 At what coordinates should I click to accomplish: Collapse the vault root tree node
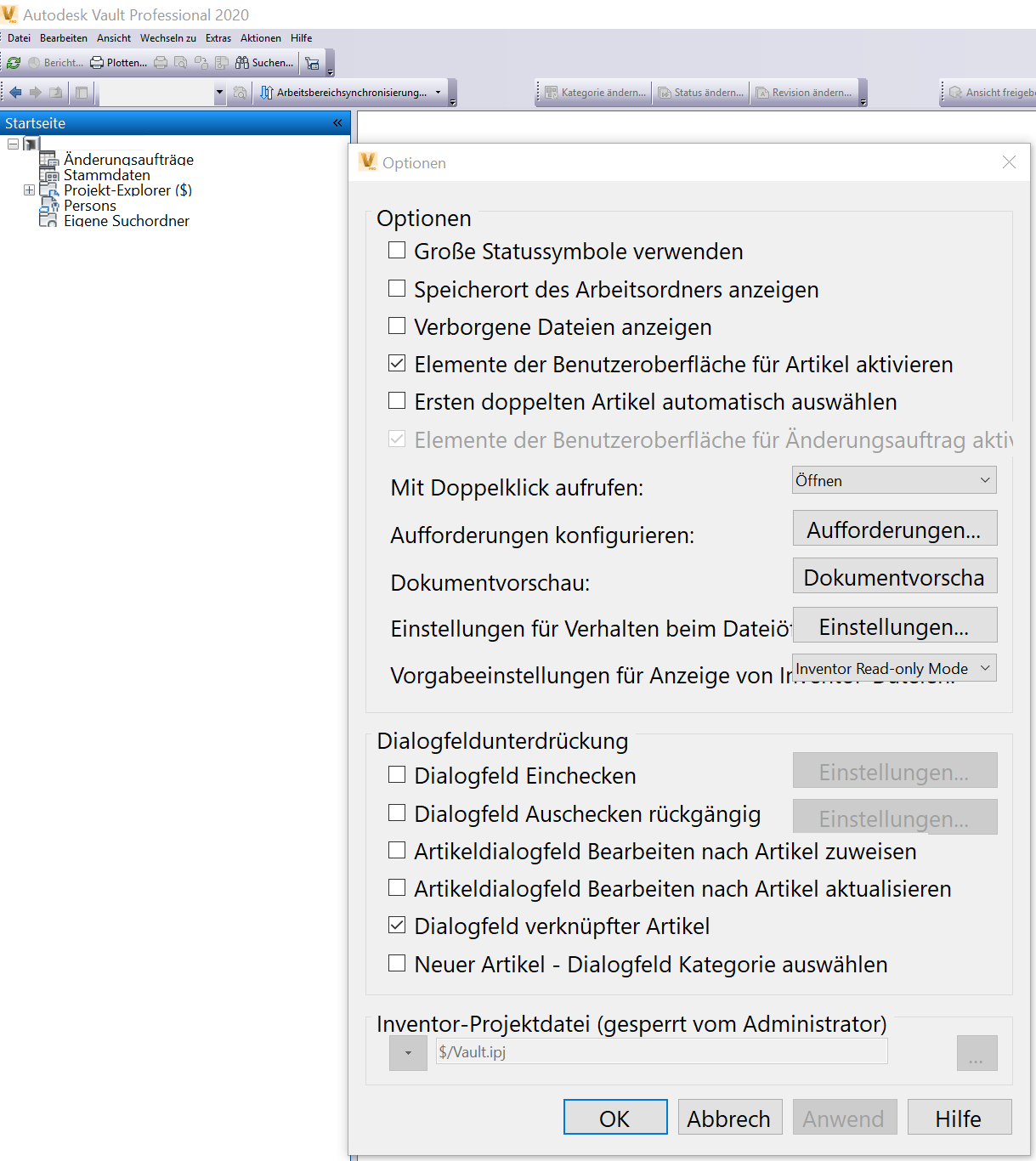point(13,144)
